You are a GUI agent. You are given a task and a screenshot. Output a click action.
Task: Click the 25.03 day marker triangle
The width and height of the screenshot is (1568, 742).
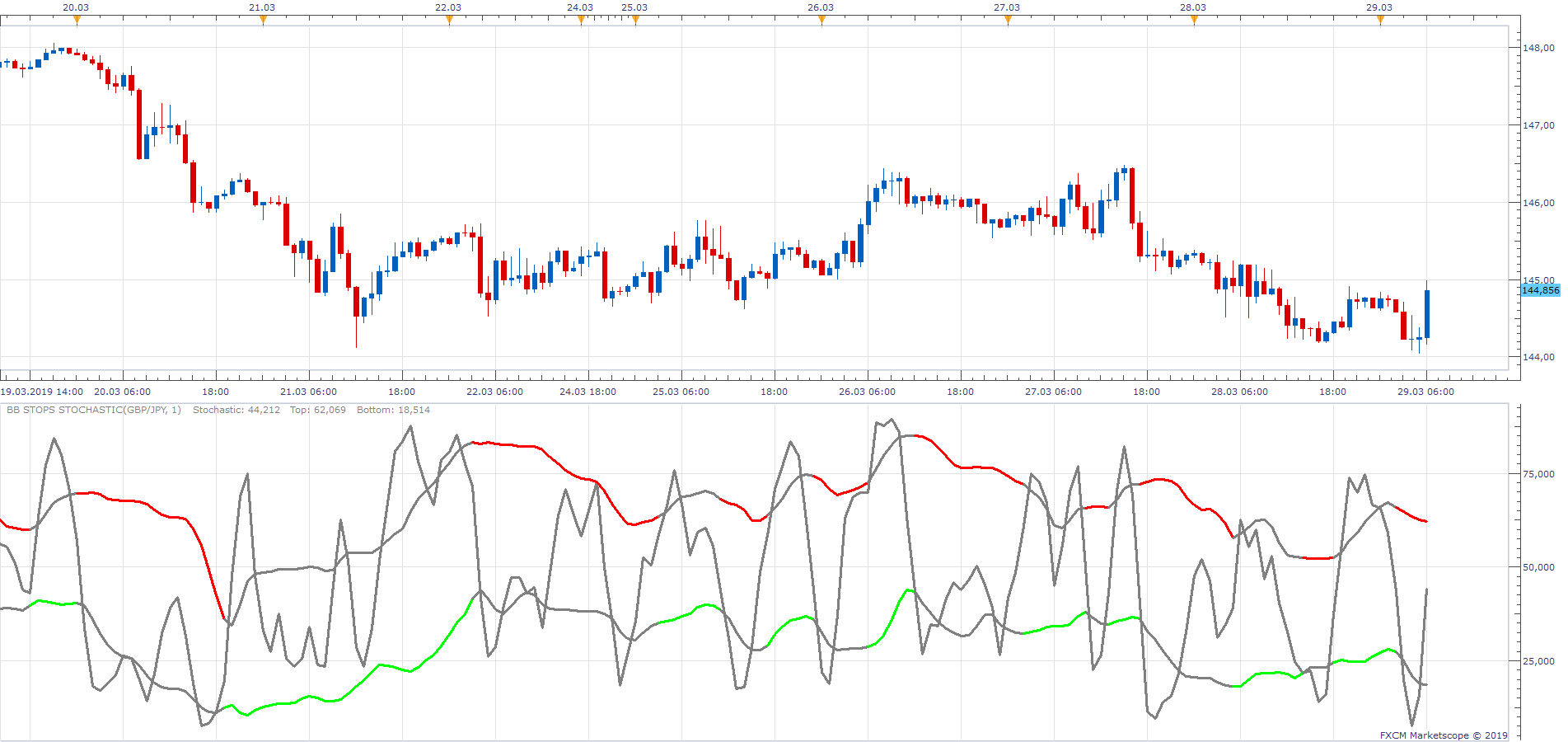pos(635,21)
